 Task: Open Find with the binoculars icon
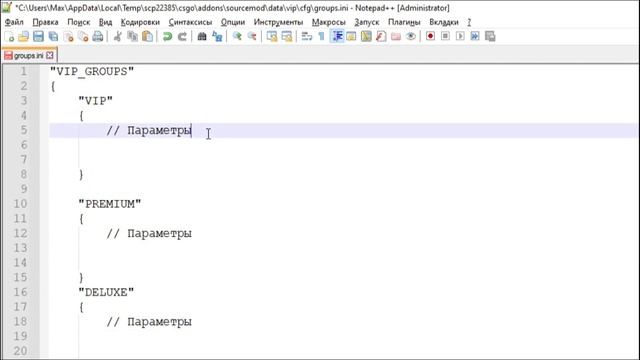(x=202, y=37)
